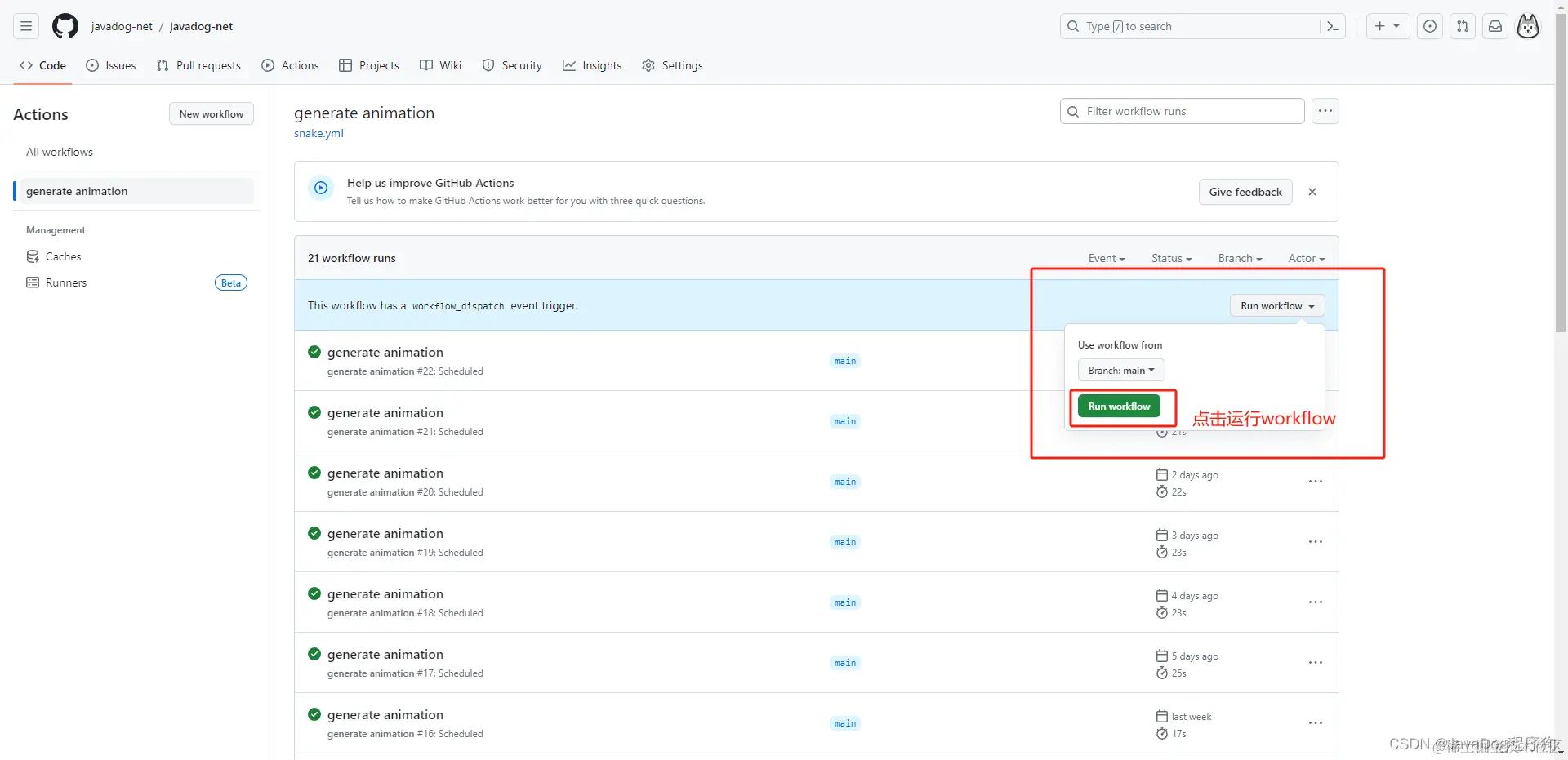Switch to the Issues tab

tap(111, 65)
